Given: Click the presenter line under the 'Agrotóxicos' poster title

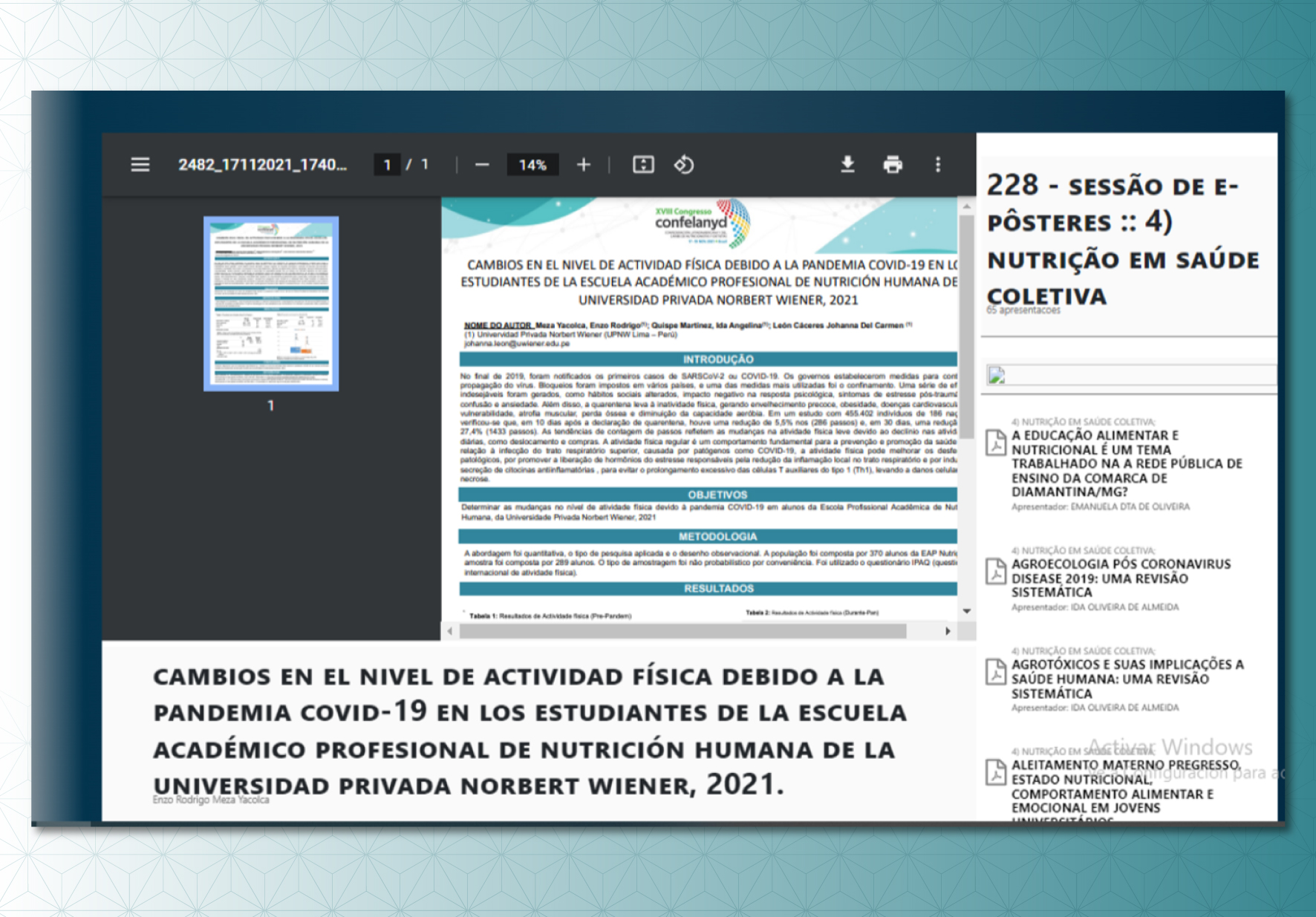Looking at the screenshot, I should coord(1095,708).
